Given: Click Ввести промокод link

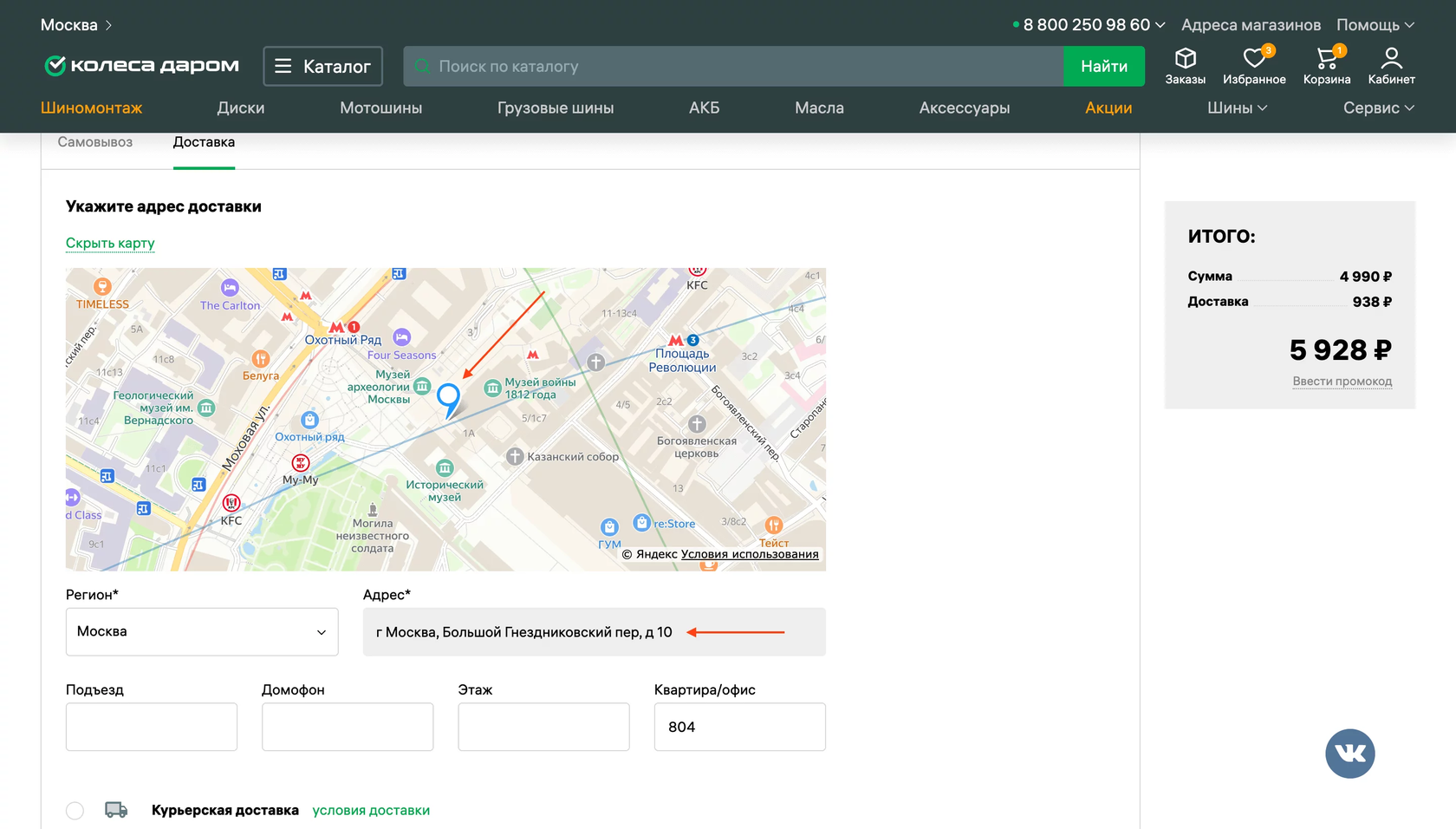Looking at the screenshot, I should click(x=1342, y=382).
